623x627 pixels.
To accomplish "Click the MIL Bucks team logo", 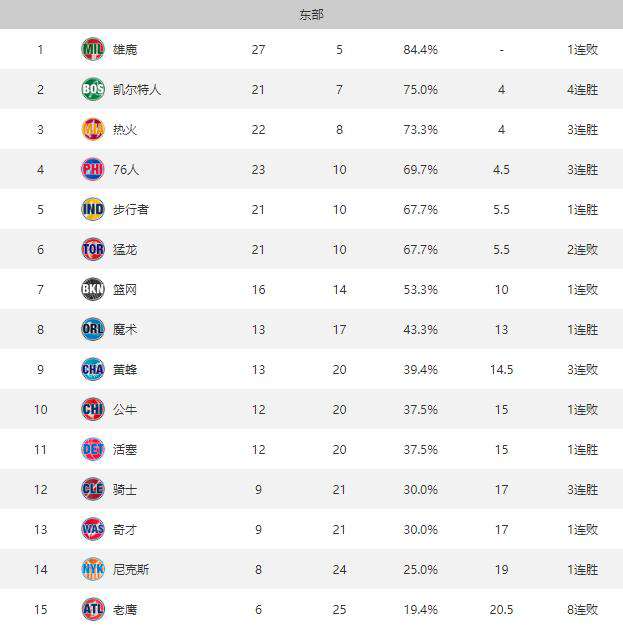I will coord(93,49).
